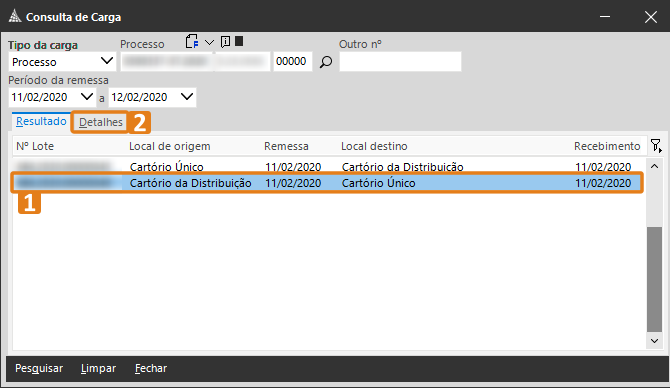The image size is (670, 388).
Task: Minimize the Consulta de Carga window
Action: [x=605, y=17]
